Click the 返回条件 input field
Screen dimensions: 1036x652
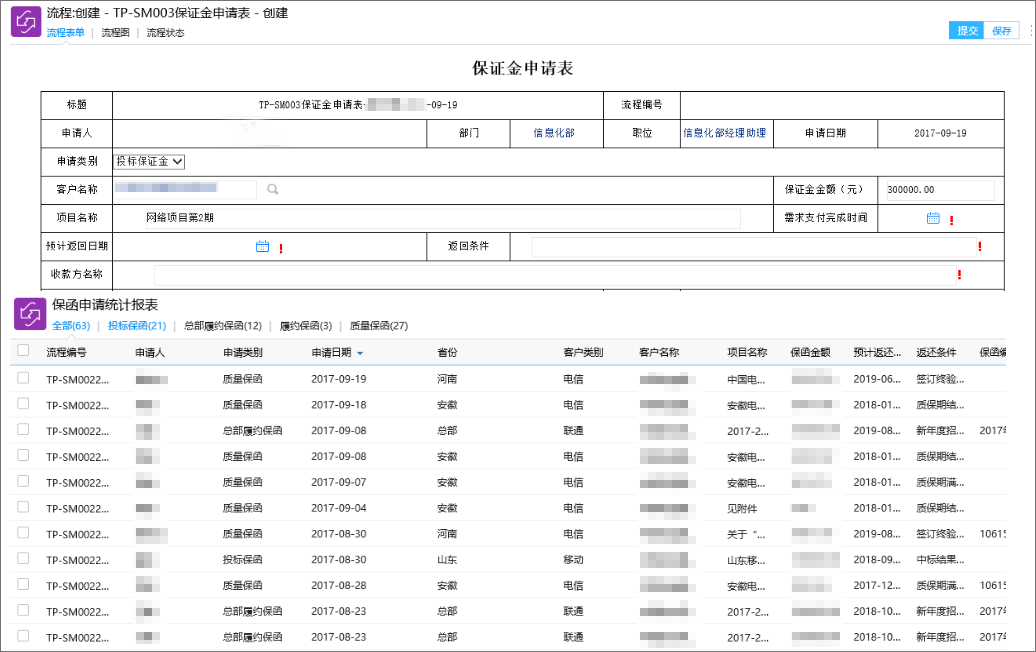point(754,246)
